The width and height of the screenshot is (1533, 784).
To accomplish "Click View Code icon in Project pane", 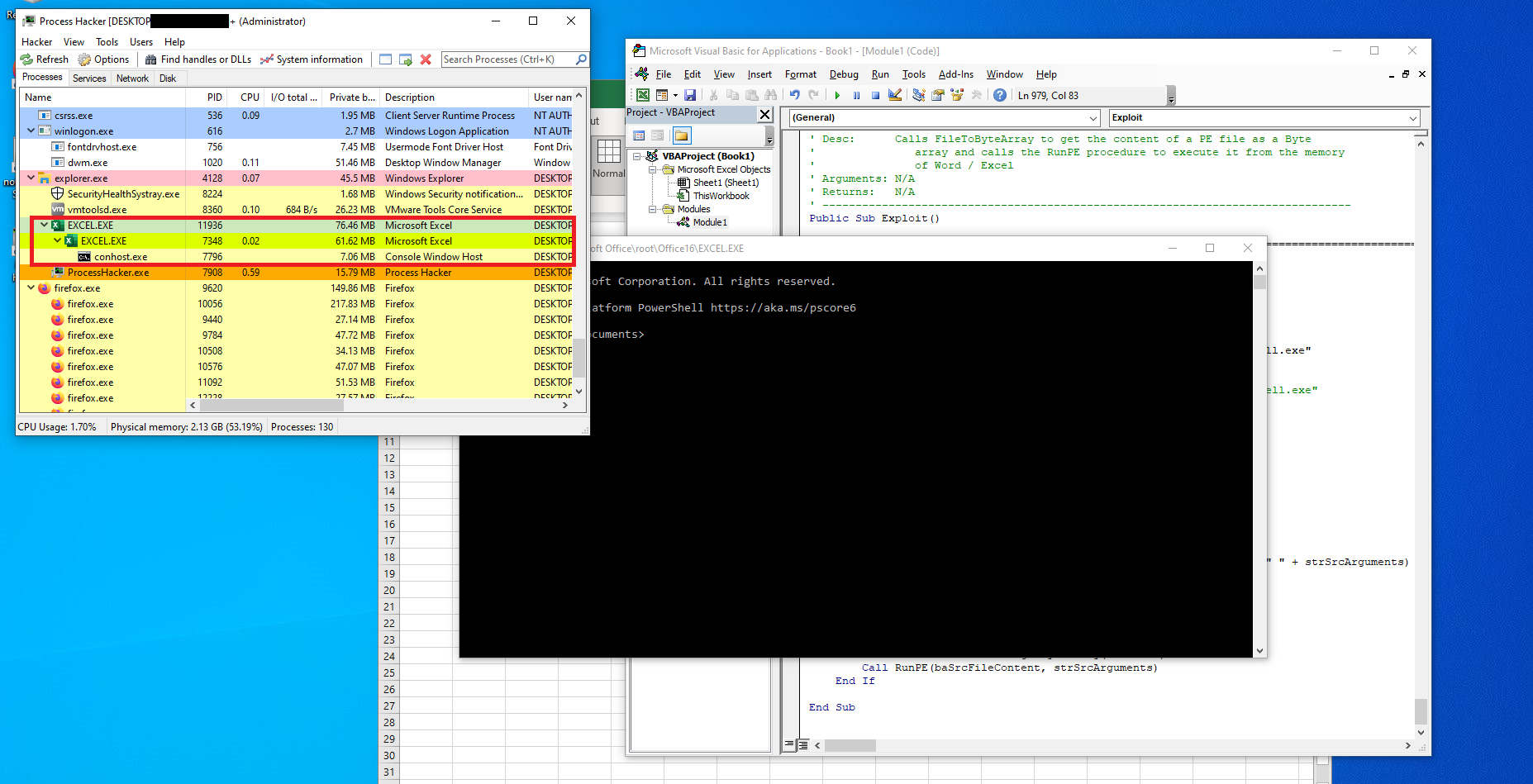I will pyautogui.click(x=639, y=135).
